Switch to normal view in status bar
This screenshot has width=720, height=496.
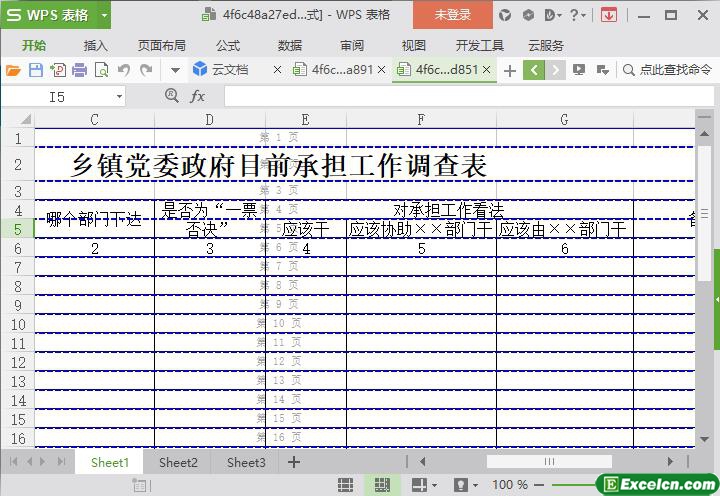(x=345, y=485)
